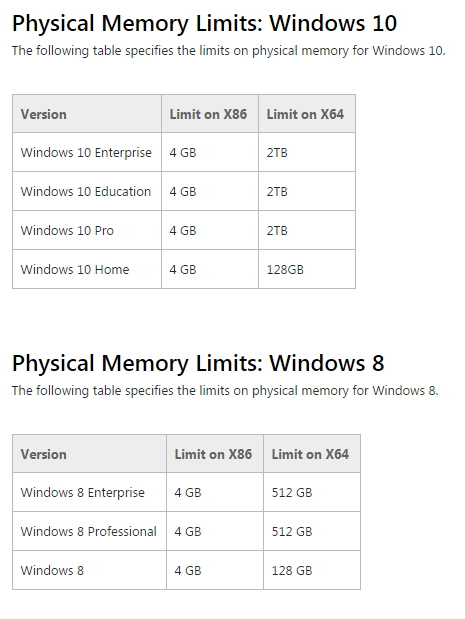This screenshot has width=465, height=619.
Task: Select the Windows 10 Education cell
Action: (87, 191)
